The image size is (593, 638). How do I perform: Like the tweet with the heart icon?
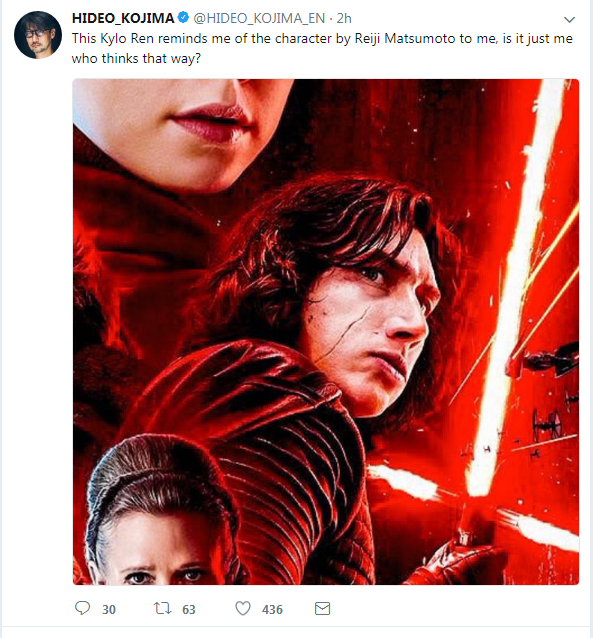243,609
